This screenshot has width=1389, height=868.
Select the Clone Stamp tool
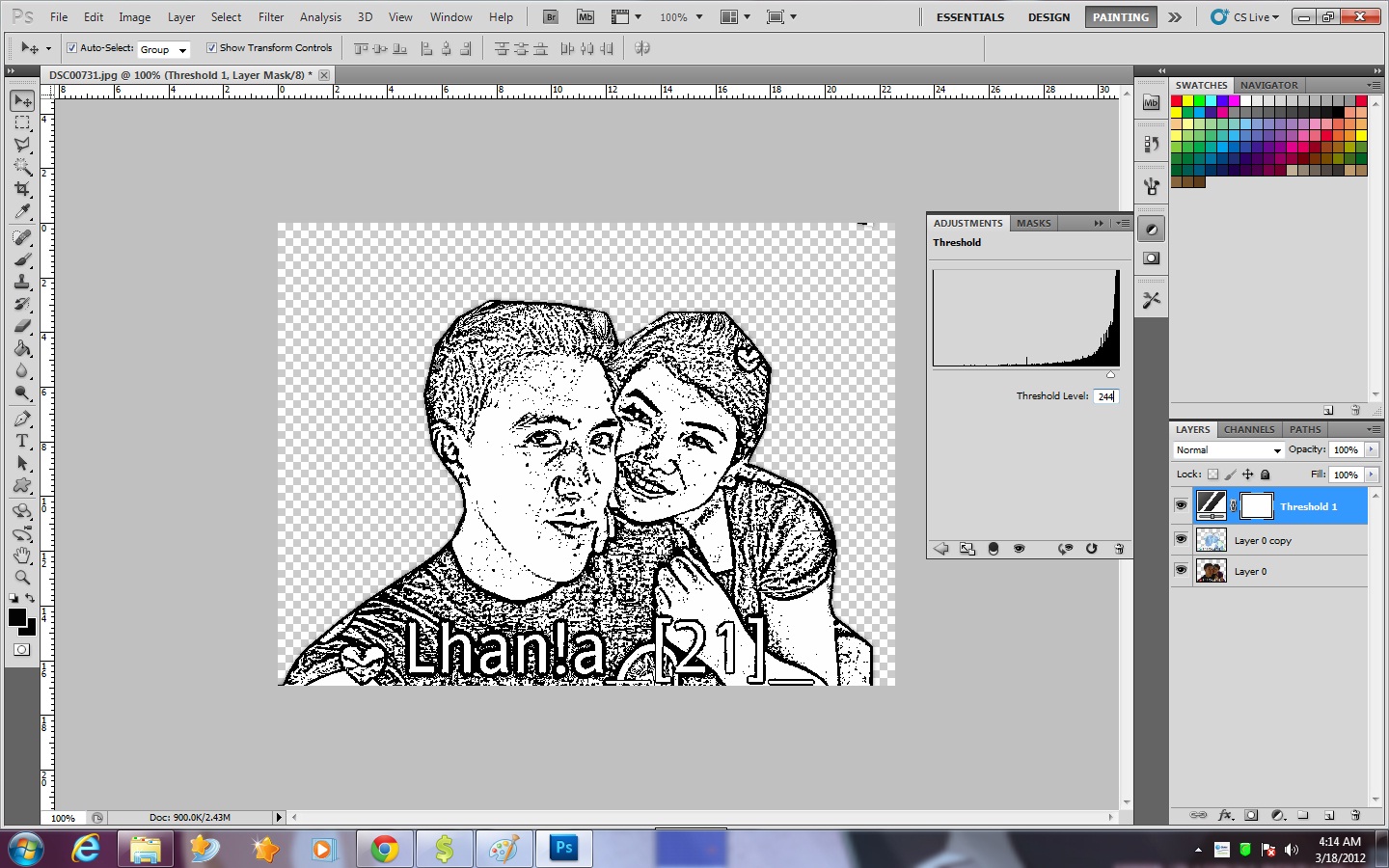21,283
